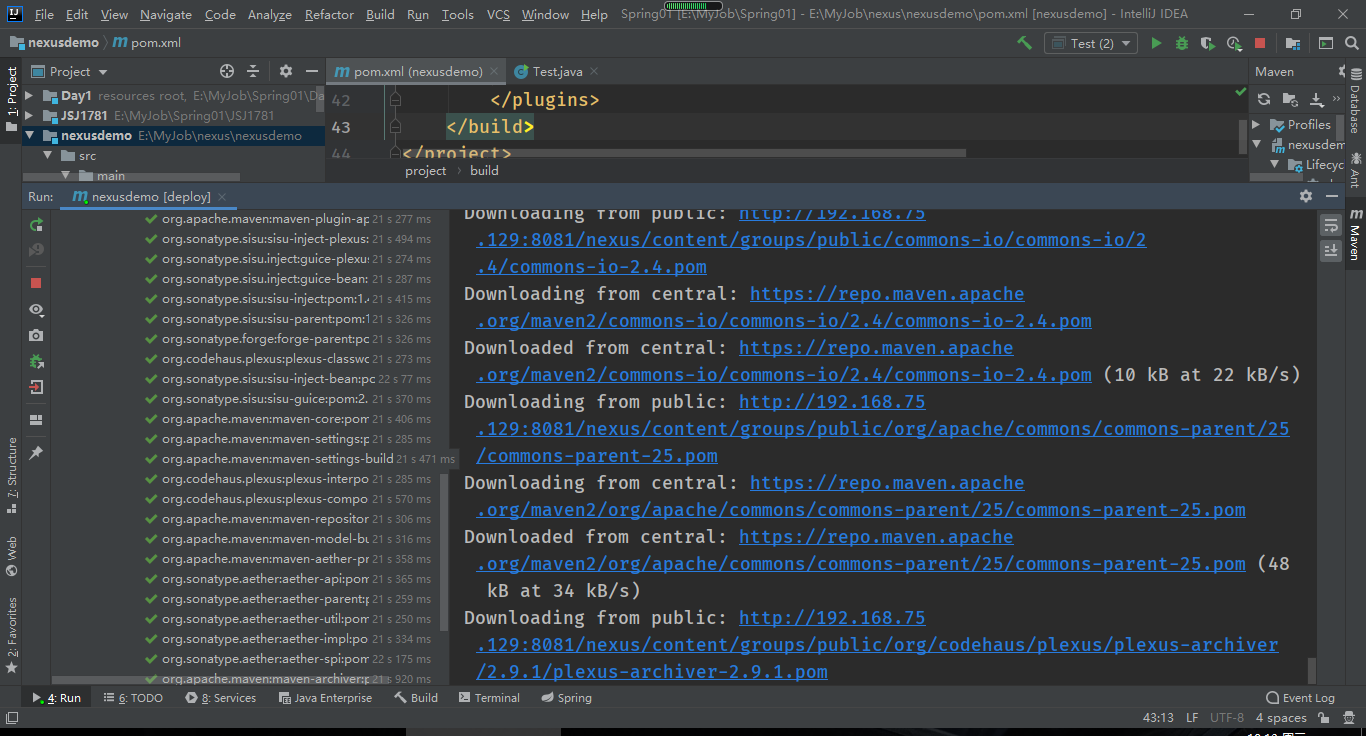Stop the Run panel process
The width and height of the screenshot is (1366, 736).
click(x=37, y=283)
